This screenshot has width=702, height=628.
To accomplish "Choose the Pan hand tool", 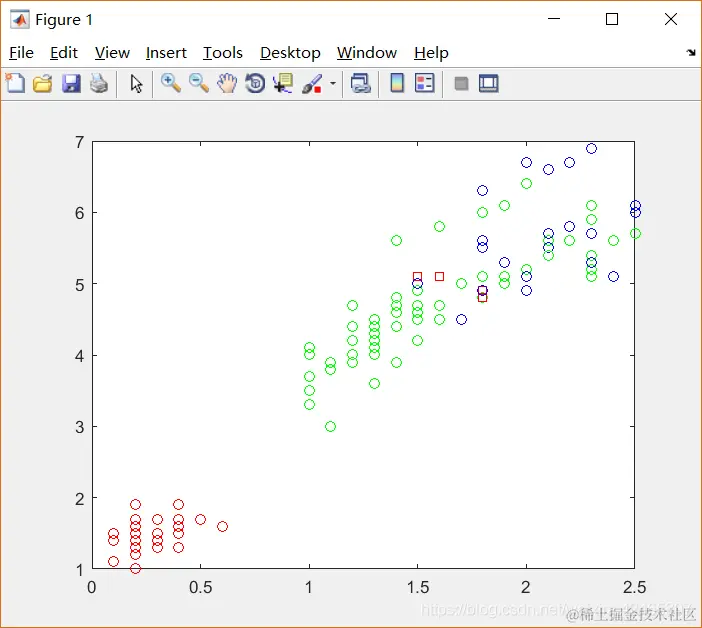I will (227, 84).
